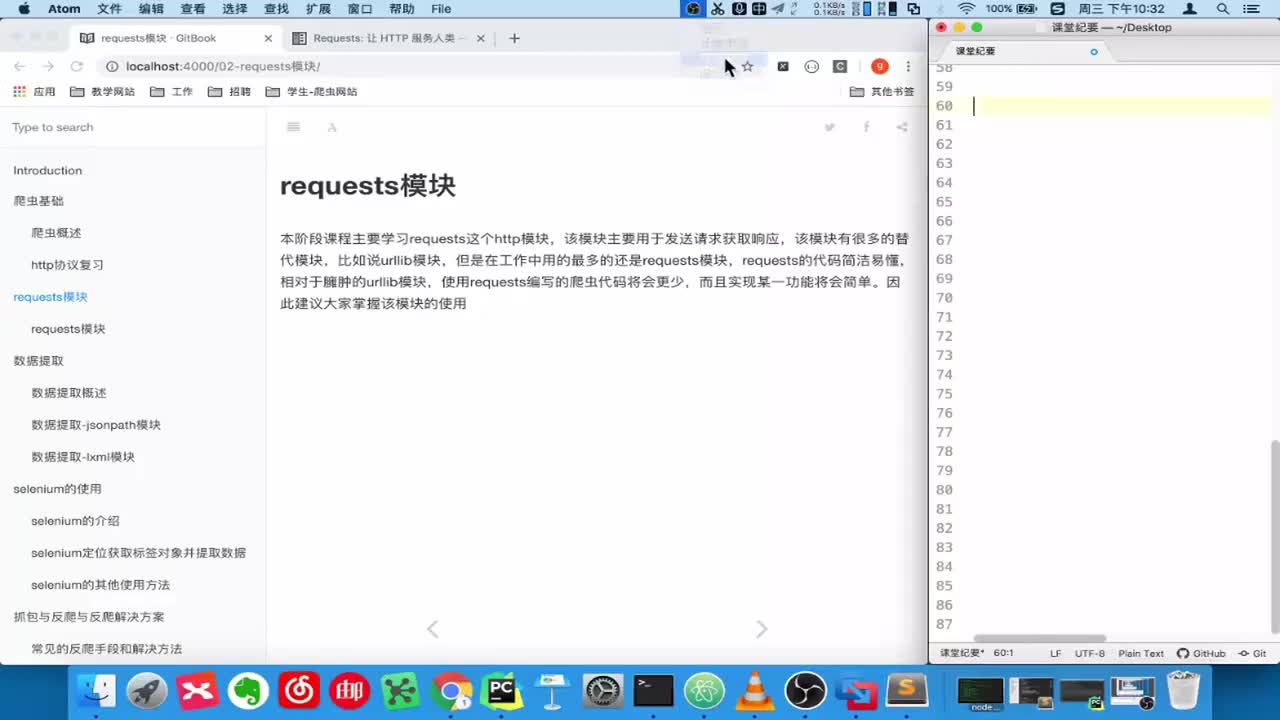Open selenium的介绍 sidebar entry
The image size is (1280, 720).
pos(75,521)
